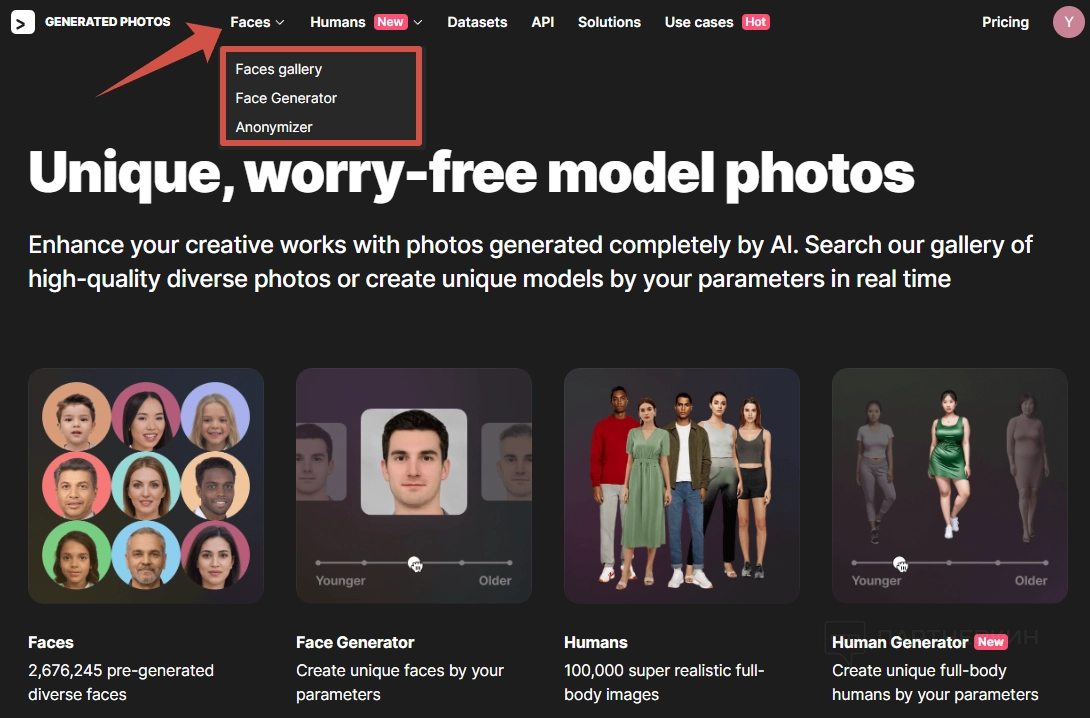1090x718 pixels.
Task: Click the Generated Photos logo icon
Action: tap(22, 22)
